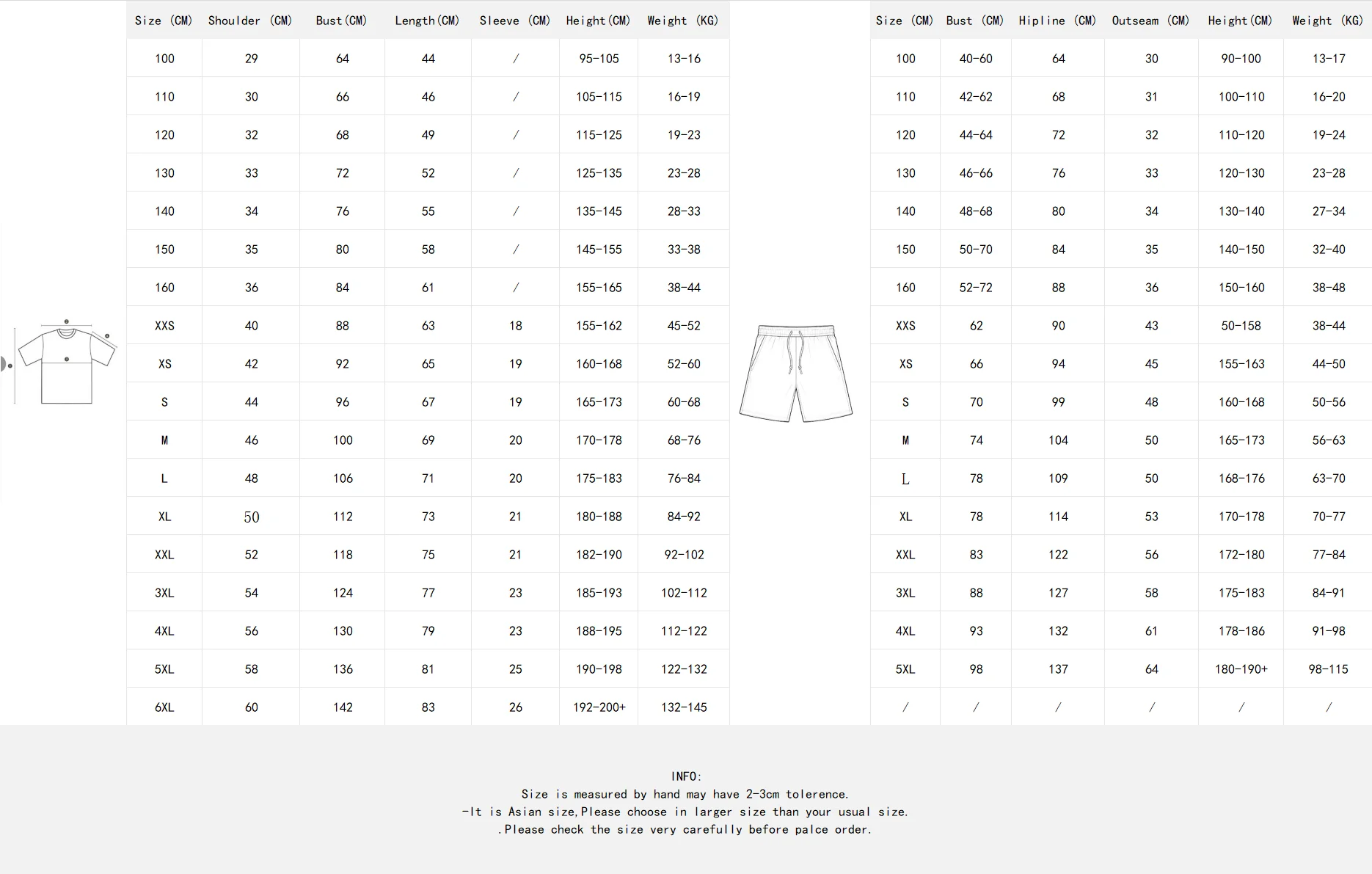Click bust value 142 for 6XL

(343, 707)
